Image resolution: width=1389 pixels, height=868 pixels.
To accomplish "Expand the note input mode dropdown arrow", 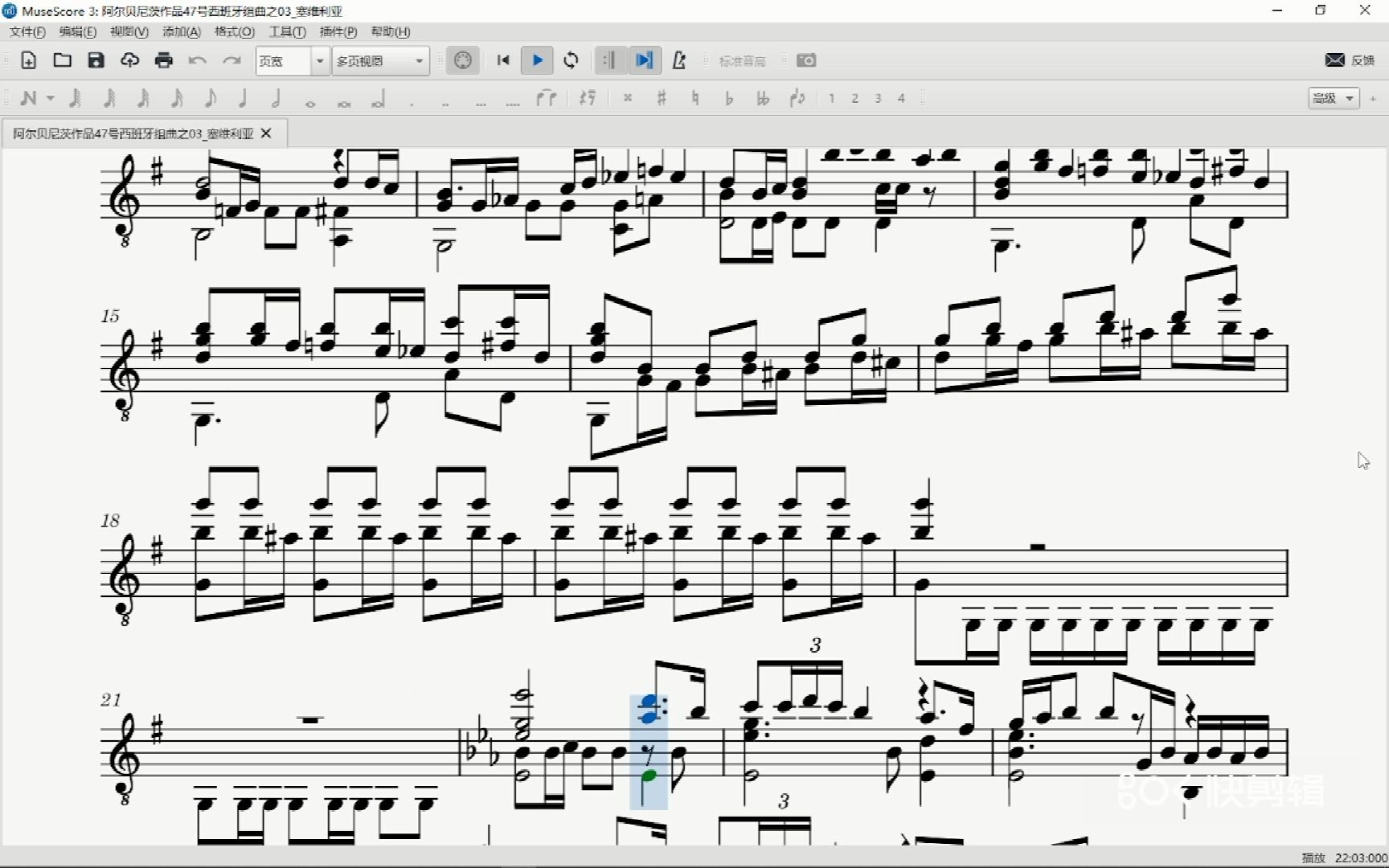I will 50,98.
